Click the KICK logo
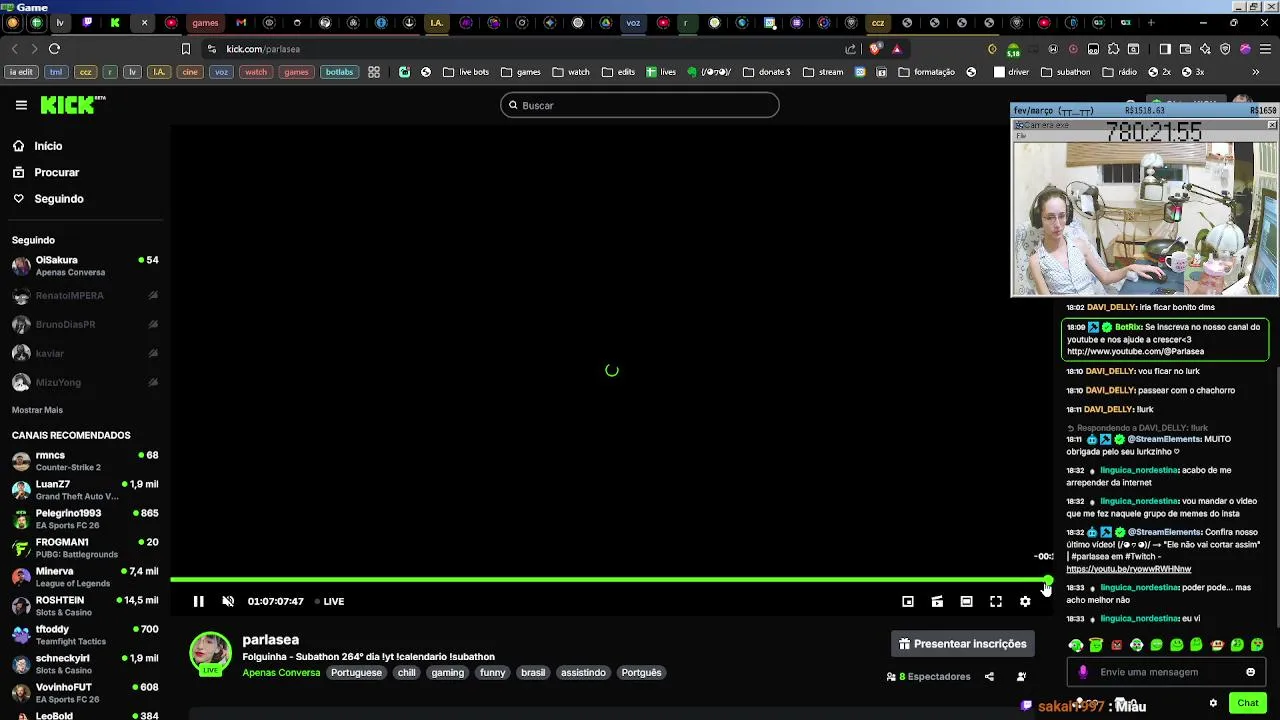This screenshot has height=720, width=1280. point(73,105)
